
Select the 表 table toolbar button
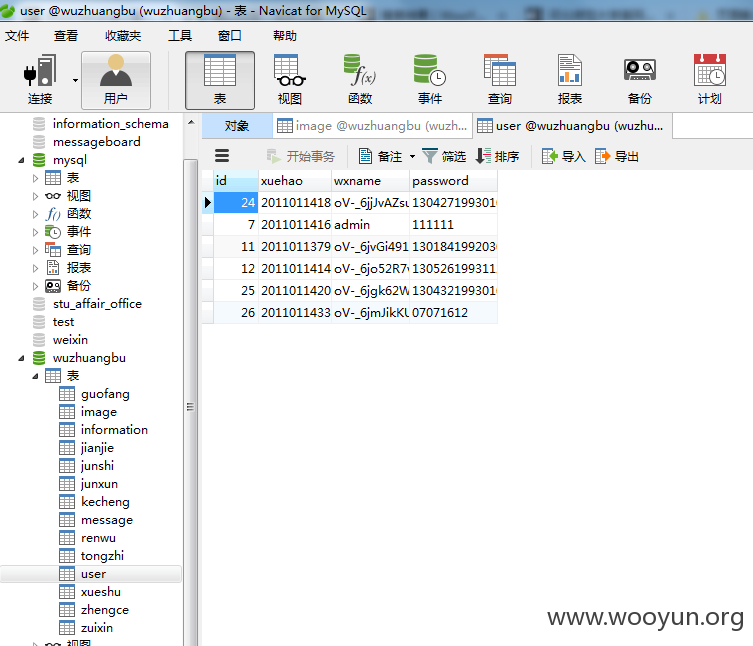(x=220, y=80)
